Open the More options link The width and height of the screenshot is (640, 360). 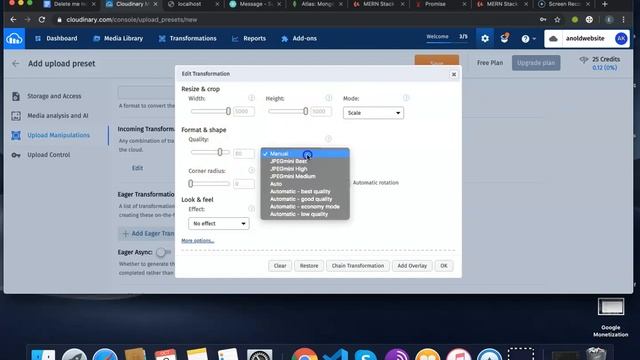click(198, 241)
